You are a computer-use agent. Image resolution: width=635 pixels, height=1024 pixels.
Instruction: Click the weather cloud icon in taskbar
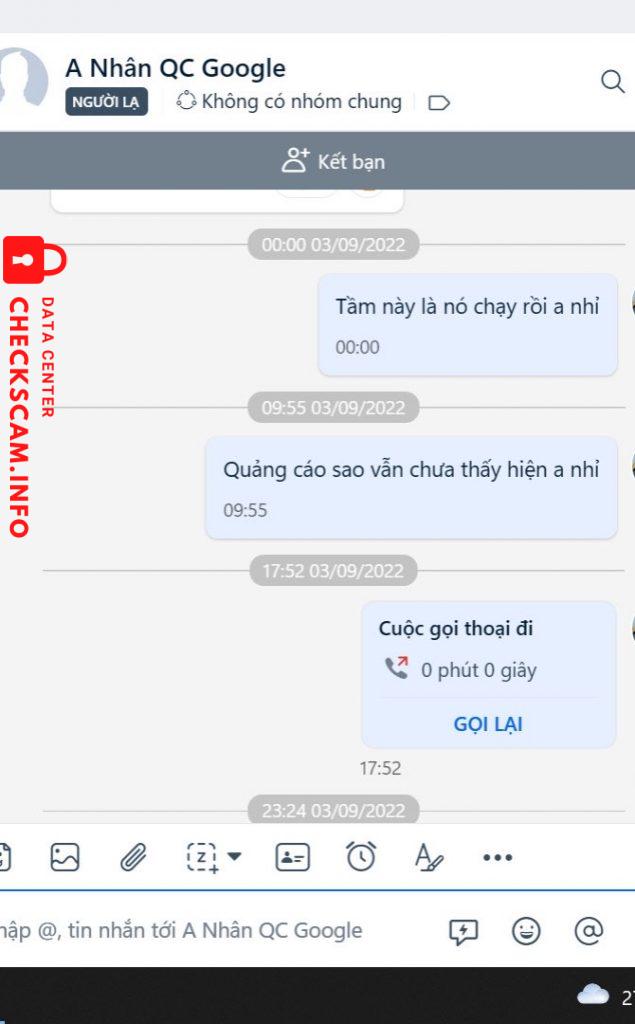click(593, 995)
